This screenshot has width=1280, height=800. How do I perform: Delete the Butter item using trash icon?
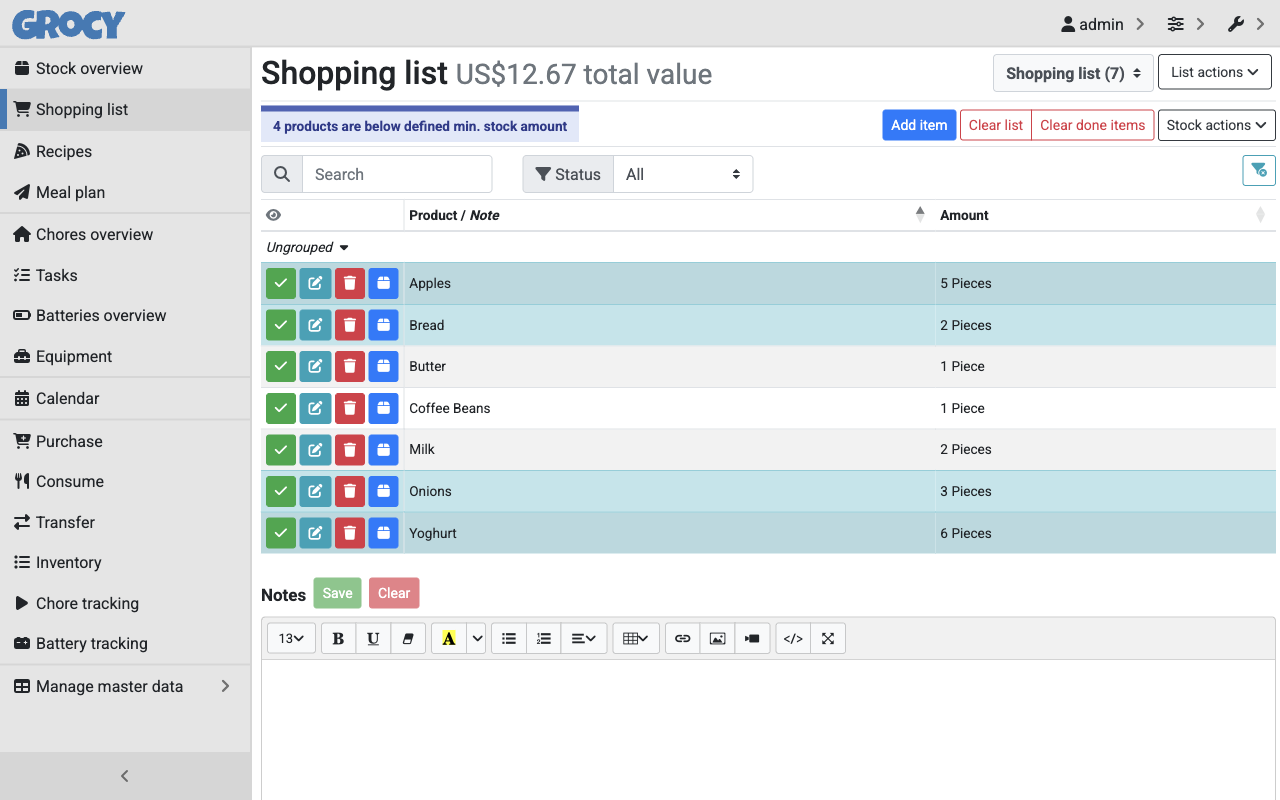pos(349,366)
